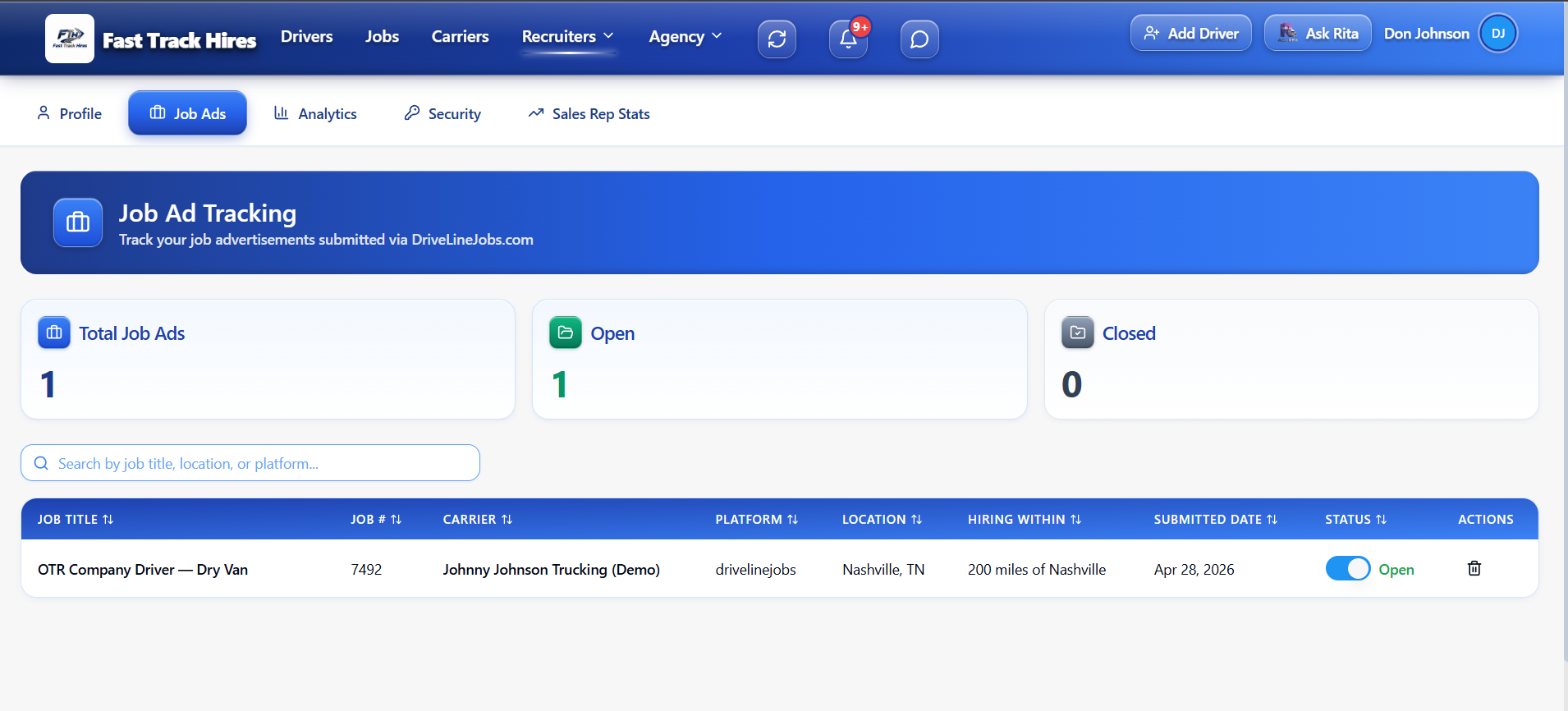
Task: Click the OTR Company Driver — Dry Van title
Action: pyautogui.click(x=143, y=569)
